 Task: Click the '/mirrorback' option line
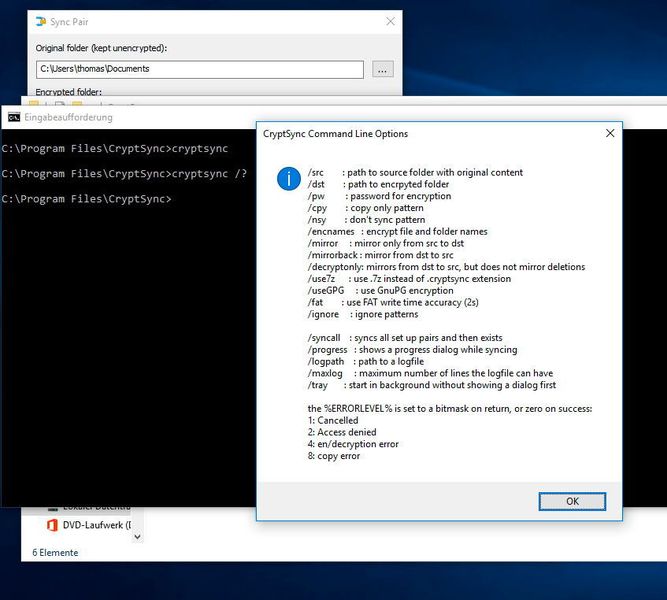pyautogui.click(x=380, y=255)
